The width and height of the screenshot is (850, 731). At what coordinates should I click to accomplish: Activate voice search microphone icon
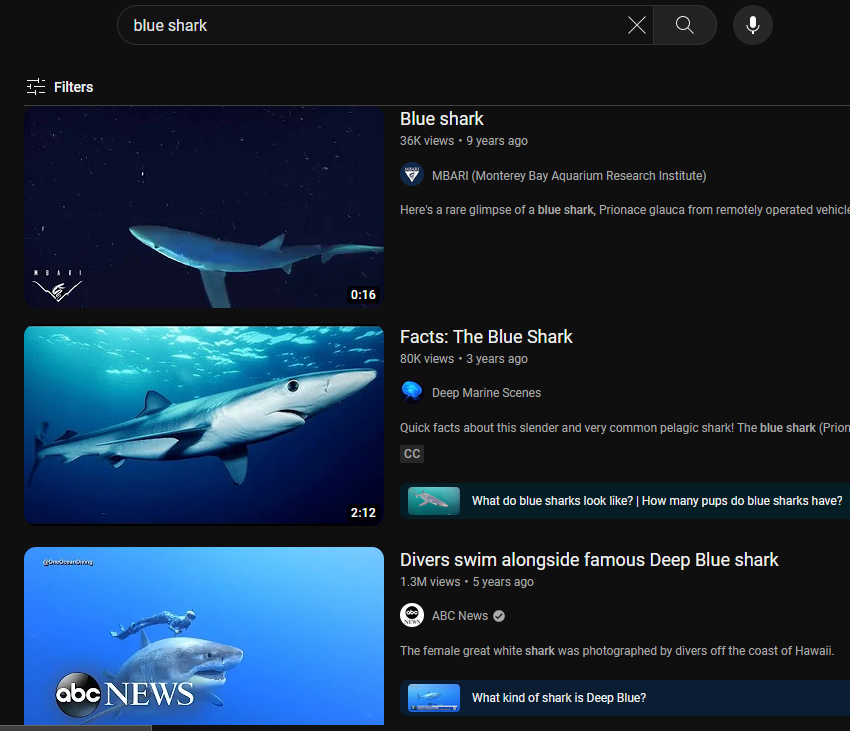752,26
